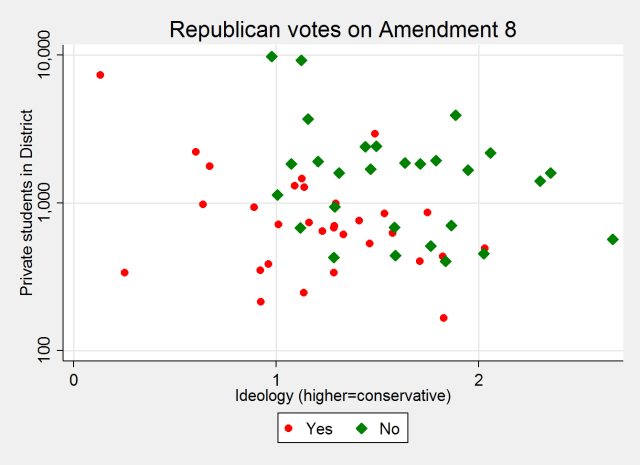Click the highest red dot near ideology 1.5

tap(375, 133)
